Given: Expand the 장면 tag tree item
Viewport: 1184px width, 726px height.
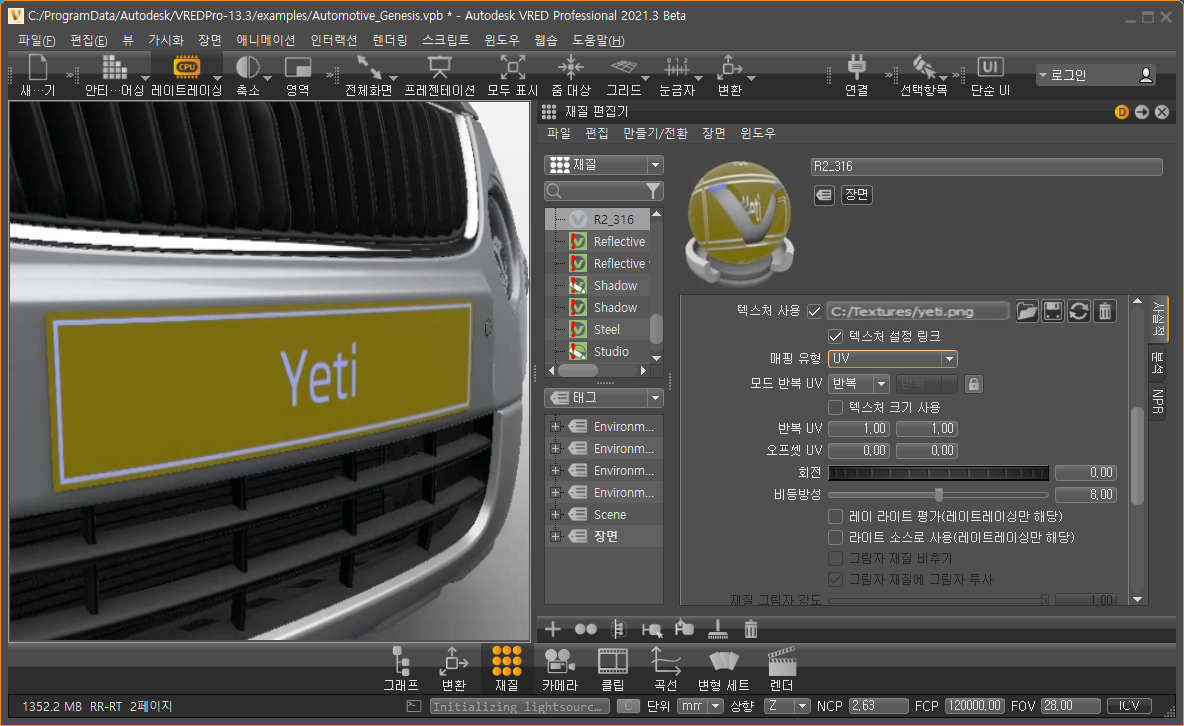Looking at the screenshot, I should pos(556,536).
